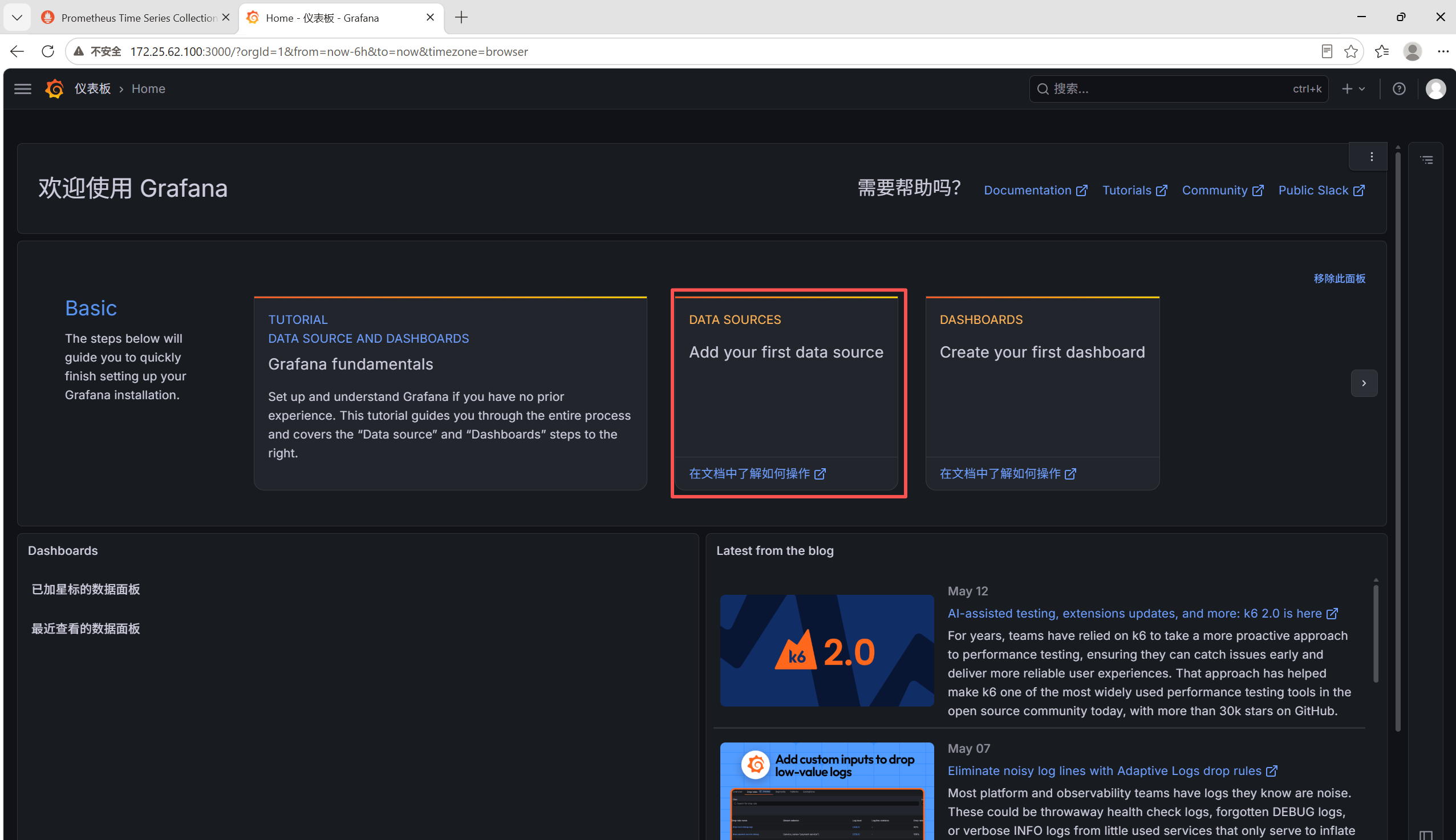The width and height of the screenshot is (1456, 840).
Task: Open the Adaptive Logs drop rules post
Action: tap(1112, 771)
